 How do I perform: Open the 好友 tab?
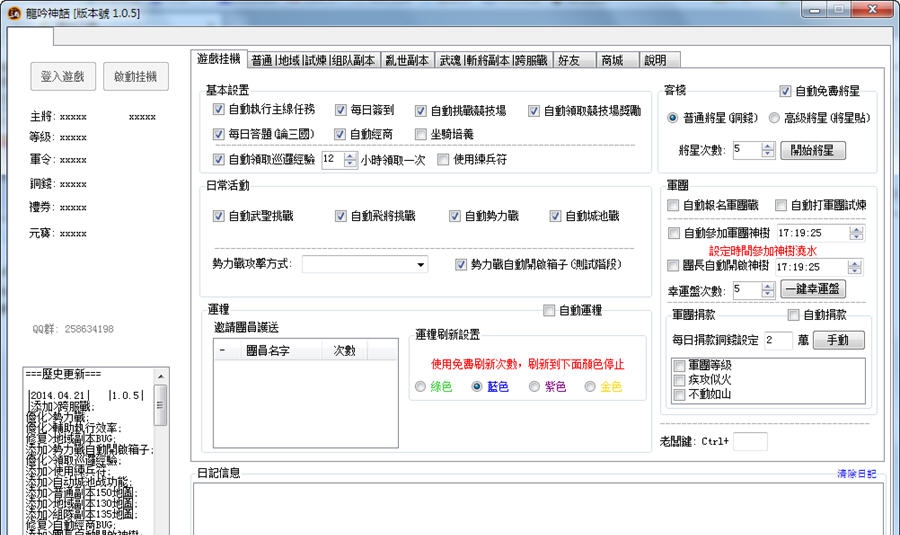pyautogui.click(x=574, y=60)
